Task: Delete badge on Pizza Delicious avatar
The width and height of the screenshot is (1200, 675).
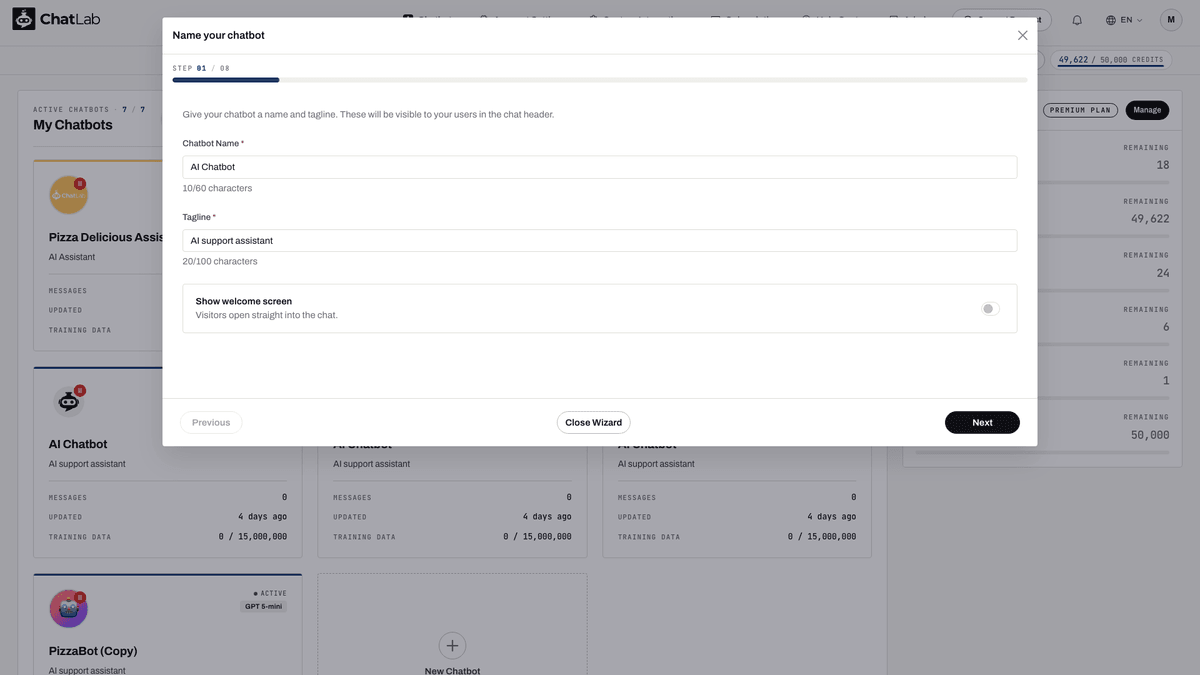Action: pos(80,183)
